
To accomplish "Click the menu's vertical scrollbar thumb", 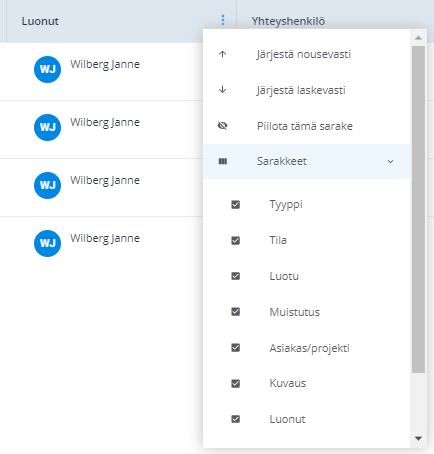I will [418, 209].
